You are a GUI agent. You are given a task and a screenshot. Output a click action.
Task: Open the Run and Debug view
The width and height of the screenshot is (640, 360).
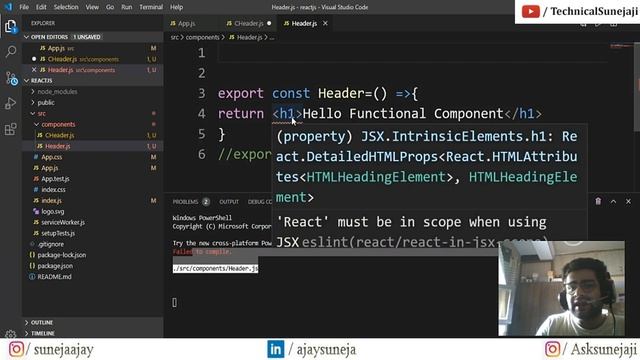(11, 104)
